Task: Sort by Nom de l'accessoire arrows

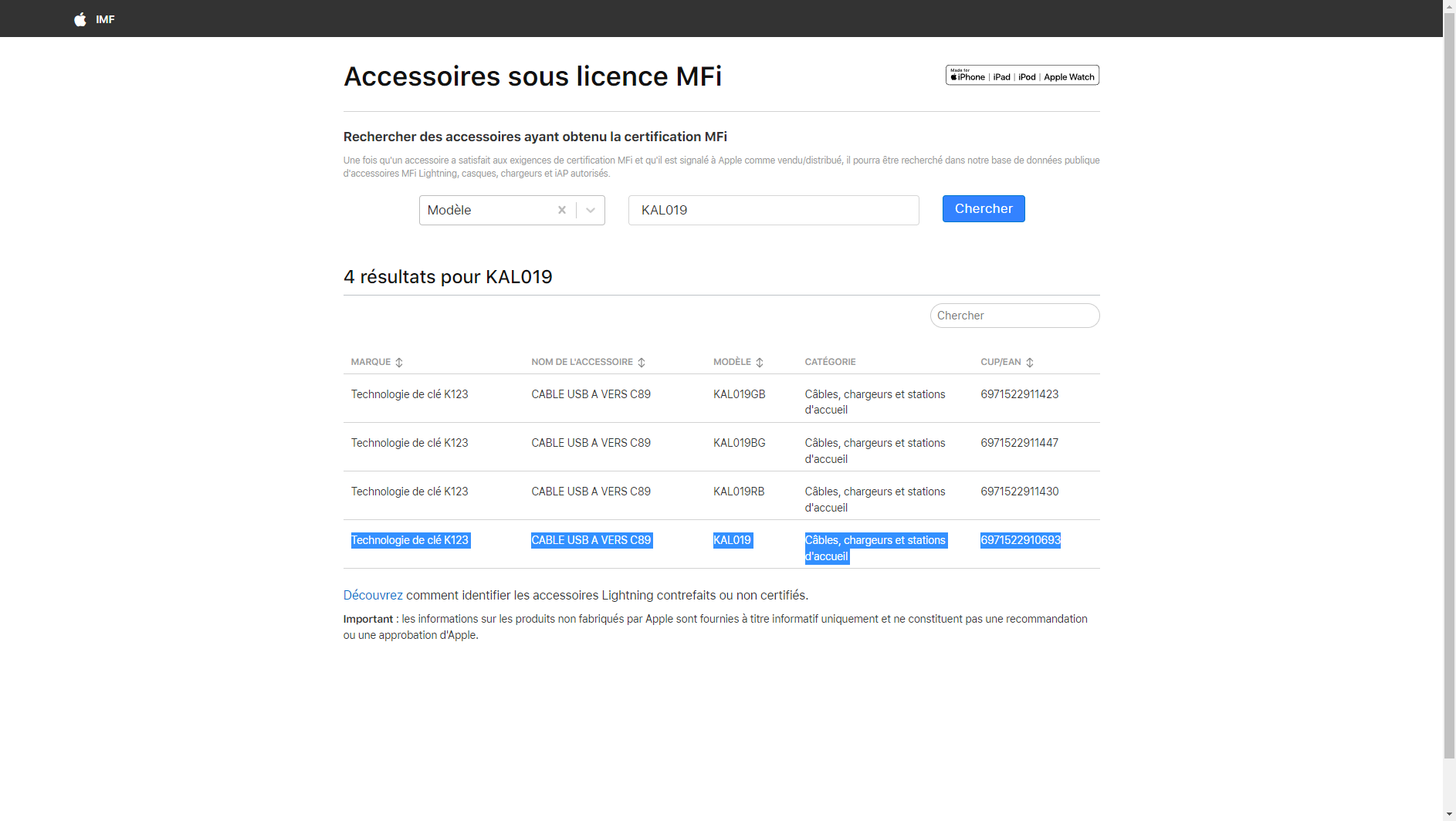Action: click(x=642, y=363)
